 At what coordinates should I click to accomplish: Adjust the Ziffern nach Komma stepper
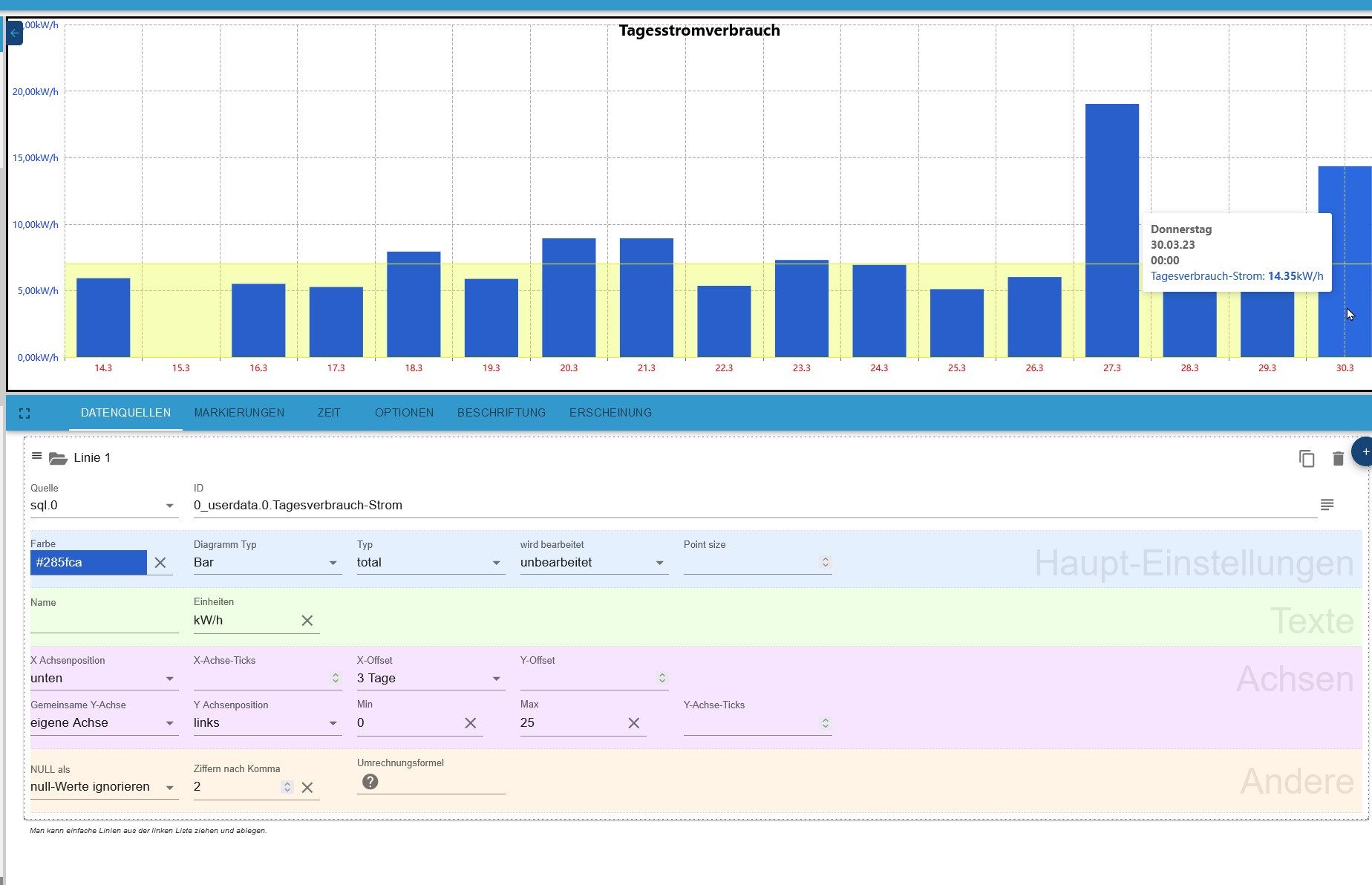point(287,787)
